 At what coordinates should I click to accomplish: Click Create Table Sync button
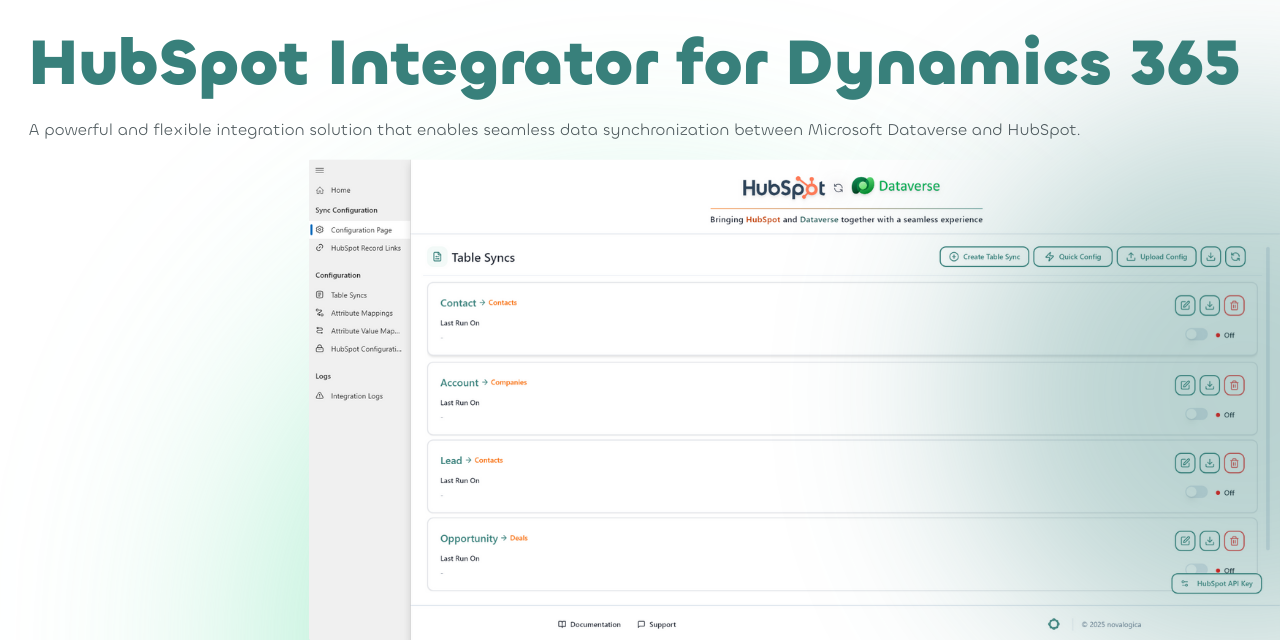984,257
